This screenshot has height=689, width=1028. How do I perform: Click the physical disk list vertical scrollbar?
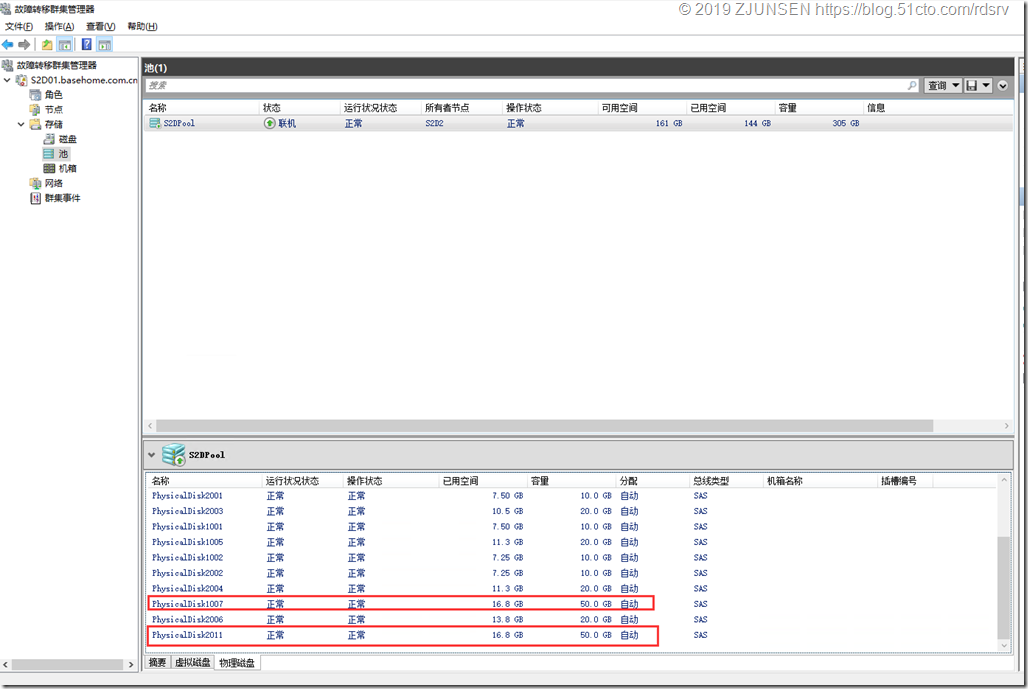[x=1003, y=587]
